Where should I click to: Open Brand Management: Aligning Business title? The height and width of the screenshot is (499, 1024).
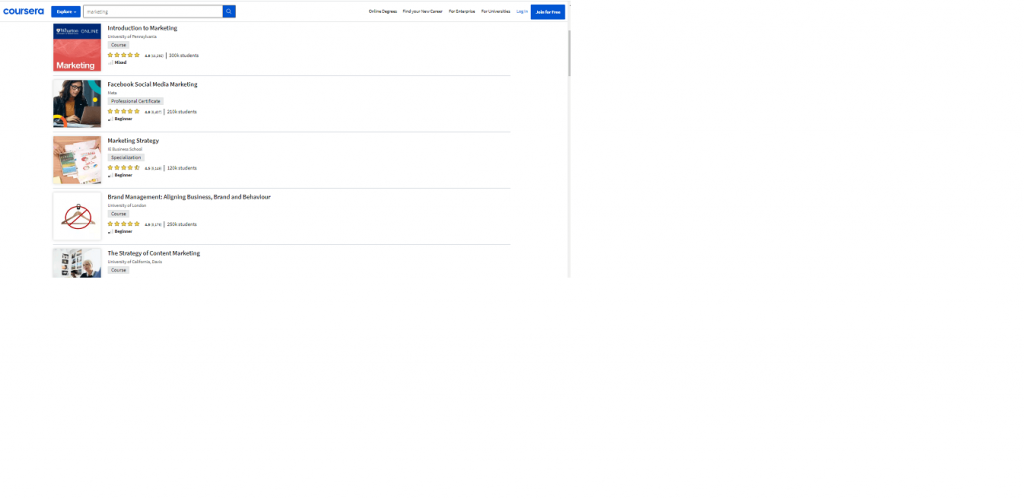pyautogui.click(x=189, y=197)
